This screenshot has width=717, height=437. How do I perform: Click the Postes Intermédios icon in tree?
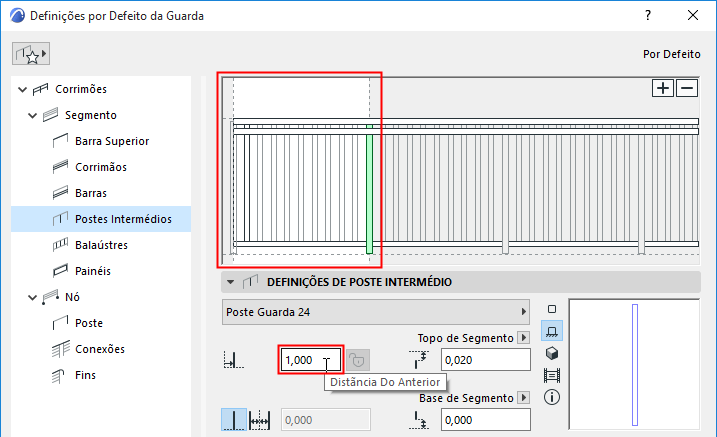click(60, 218)
